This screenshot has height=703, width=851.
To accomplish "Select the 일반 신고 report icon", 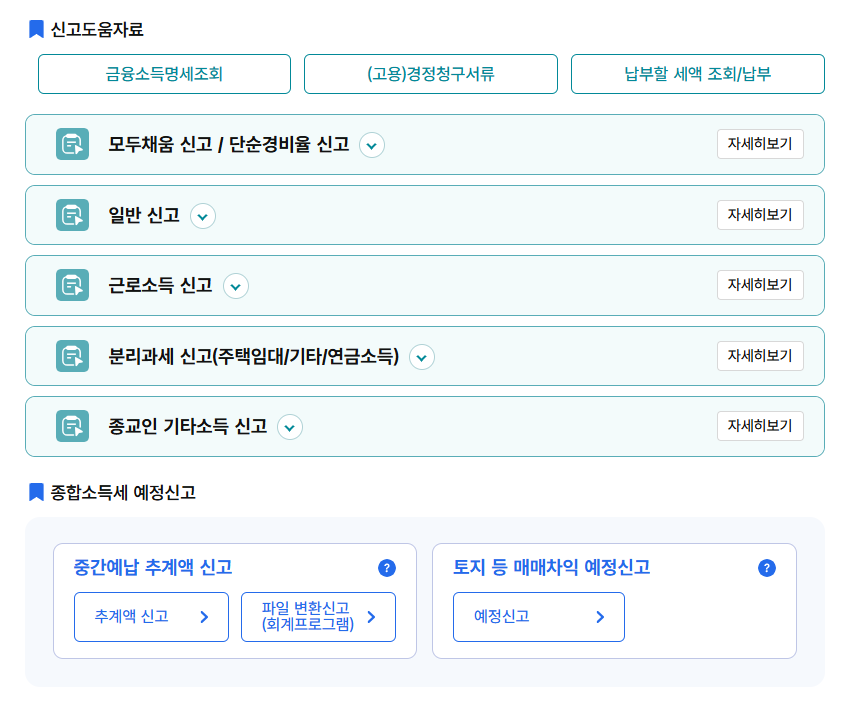I will click(70, 215).
